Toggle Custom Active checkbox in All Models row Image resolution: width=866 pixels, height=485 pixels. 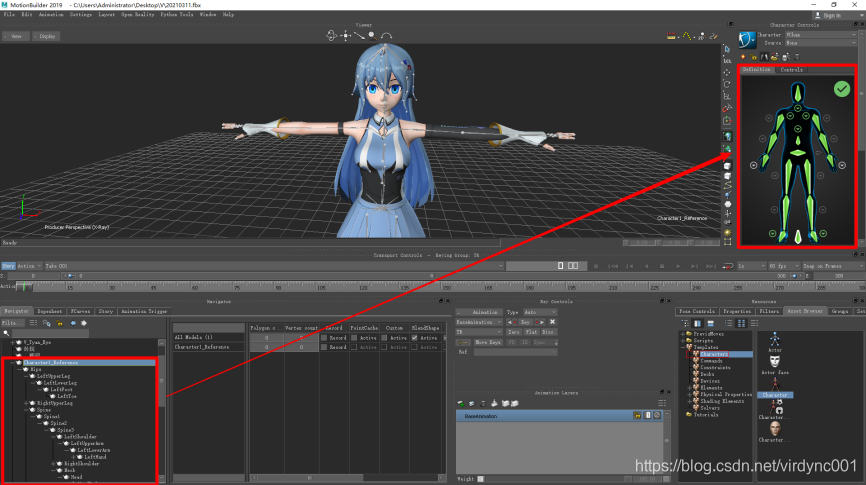click(x=384, y=338)
